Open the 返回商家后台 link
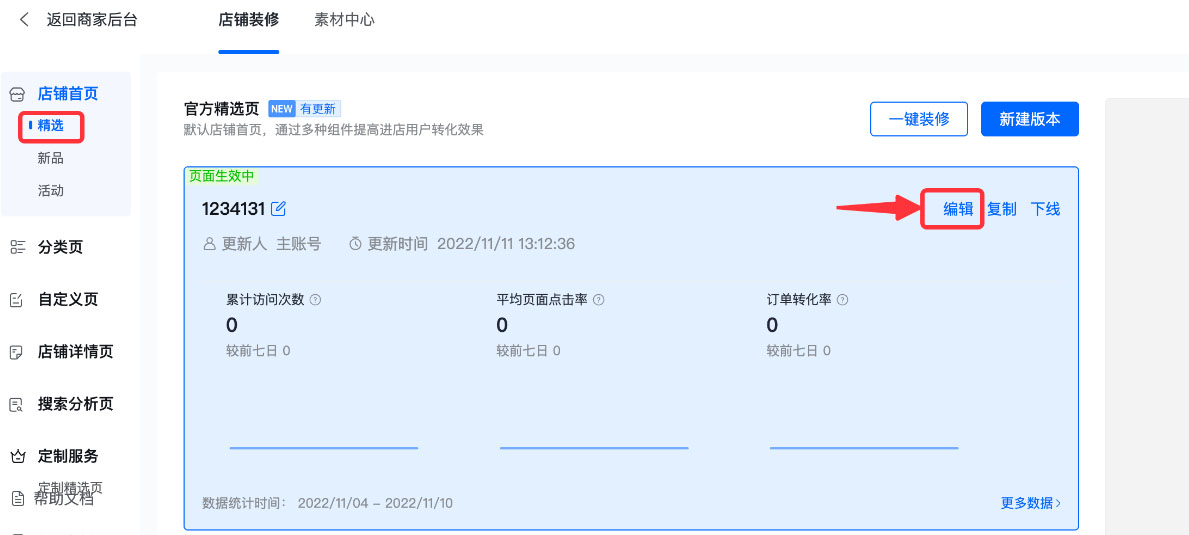Screen dimensions: 1189x535 tap(92, 20)
